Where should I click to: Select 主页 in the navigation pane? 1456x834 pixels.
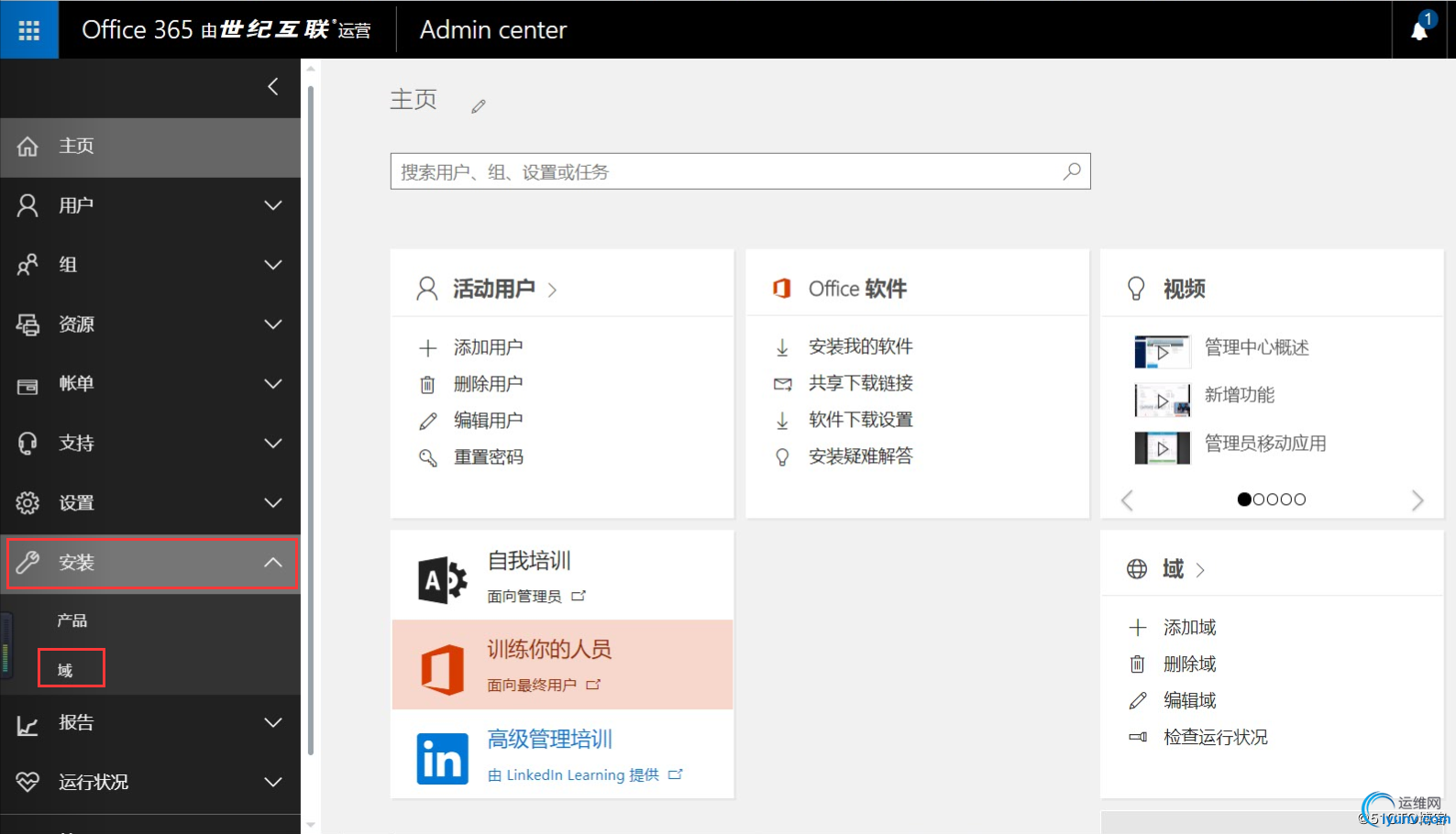tap(150, 147)
